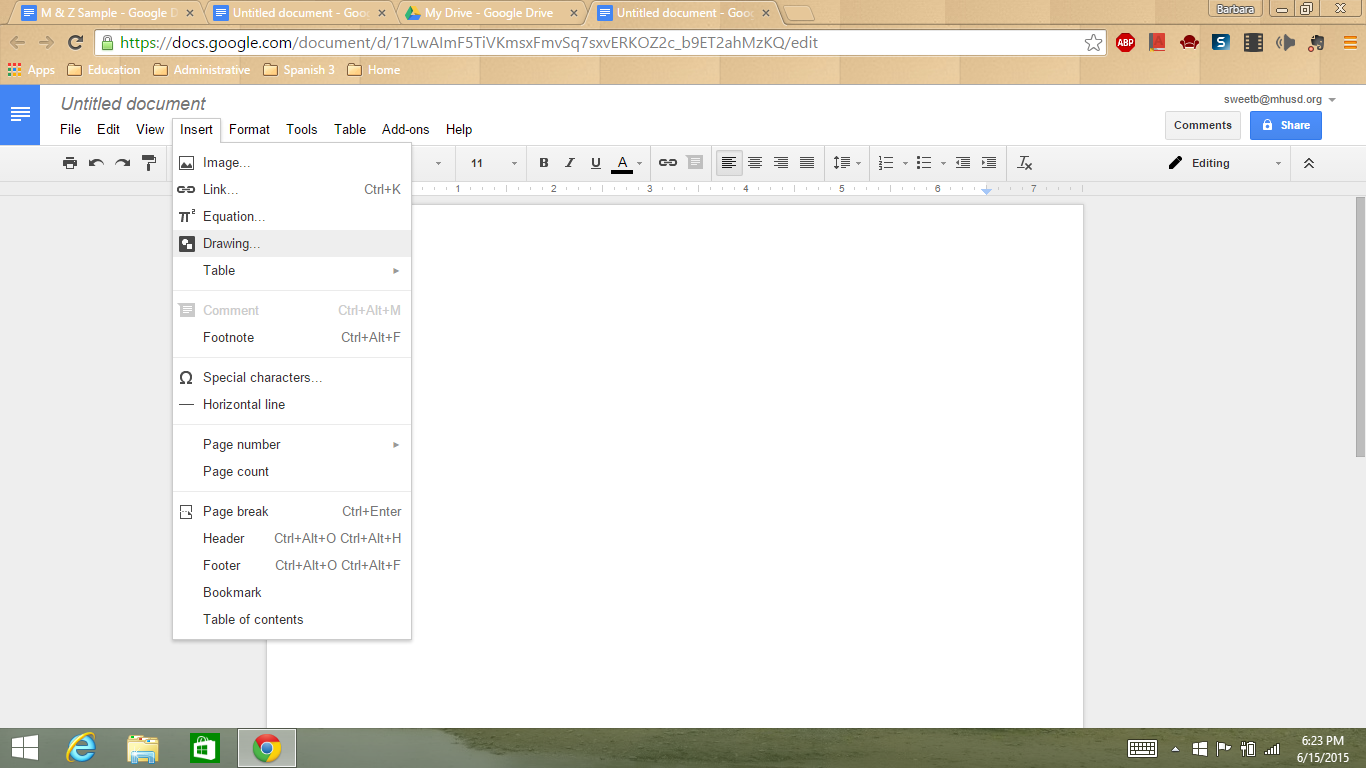
Task: Collapse the menus with double chevron
Action: tap(1308, 163)
